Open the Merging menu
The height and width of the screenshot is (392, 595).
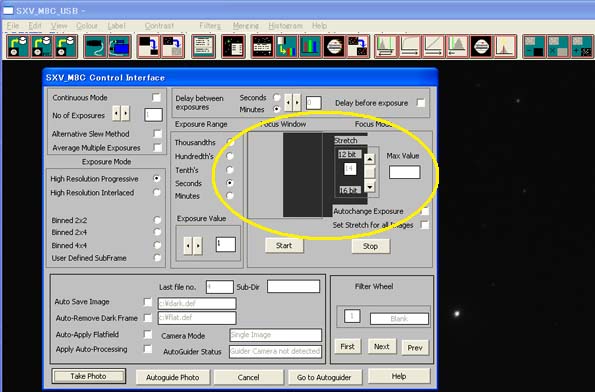(246, 26)
